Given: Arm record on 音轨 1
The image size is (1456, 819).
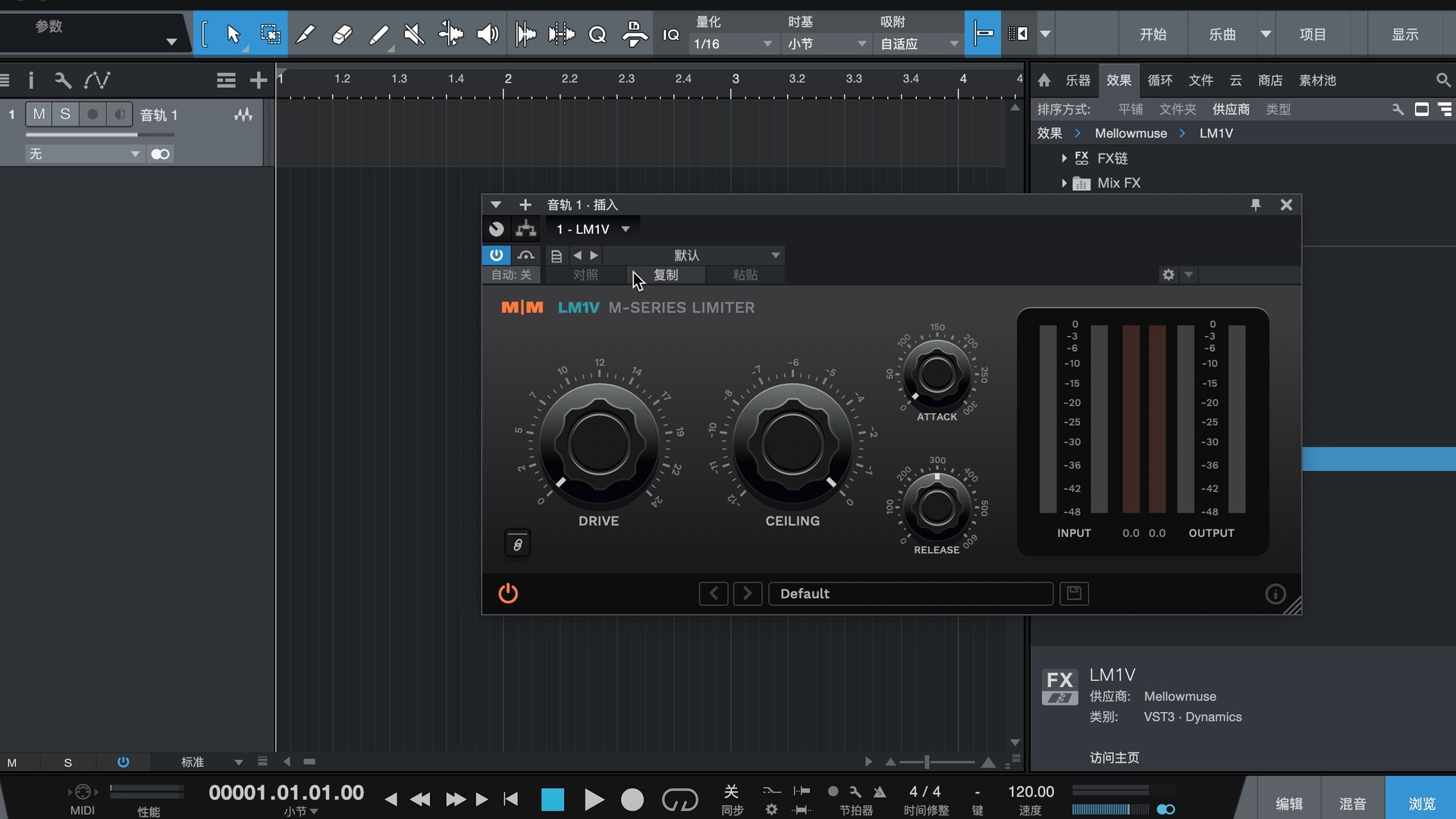Looking at the screenshot, I should click(93, 114).
